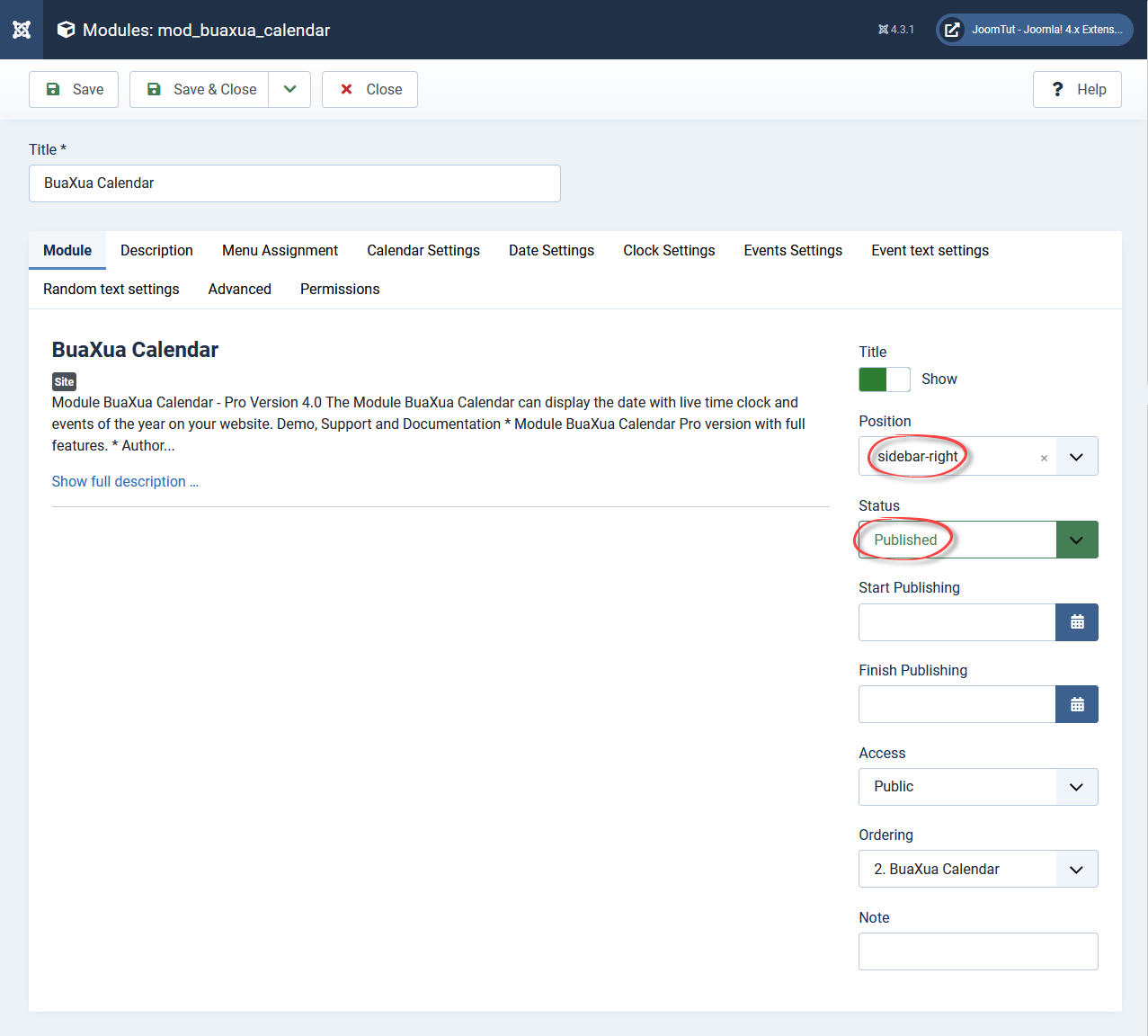Click the Joomla logo icon
This screenshot has height=1036, width=1148.
click(22, 30)
